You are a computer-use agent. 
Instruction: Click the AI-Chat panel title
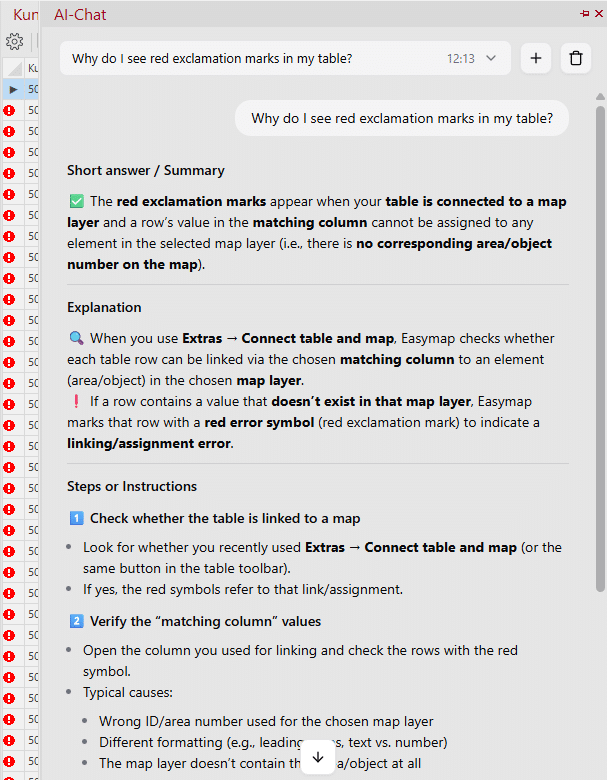pyautogui.click(x=80, y=14)
